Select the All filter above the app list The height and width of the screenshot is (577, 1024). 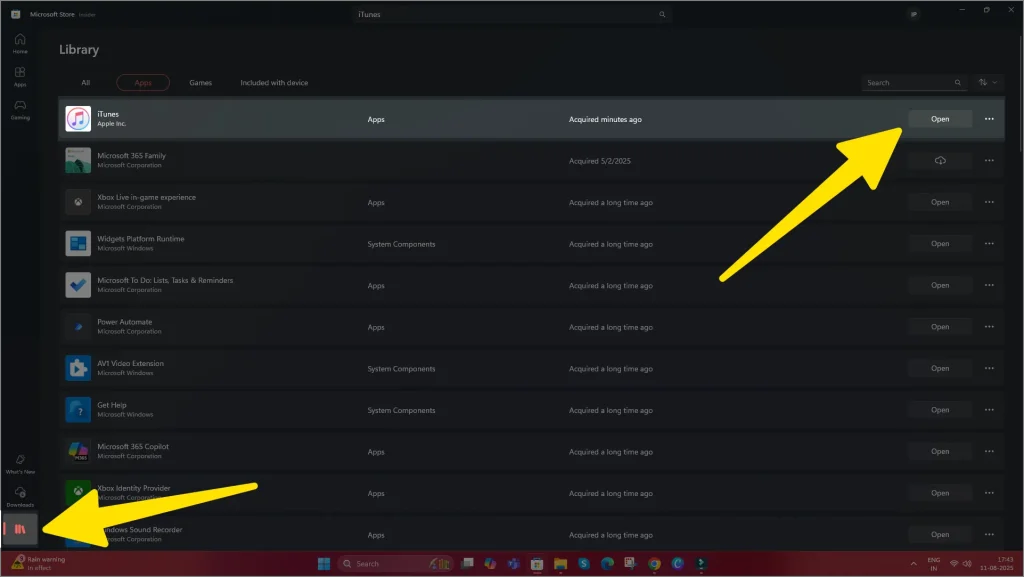coord(86,83)
